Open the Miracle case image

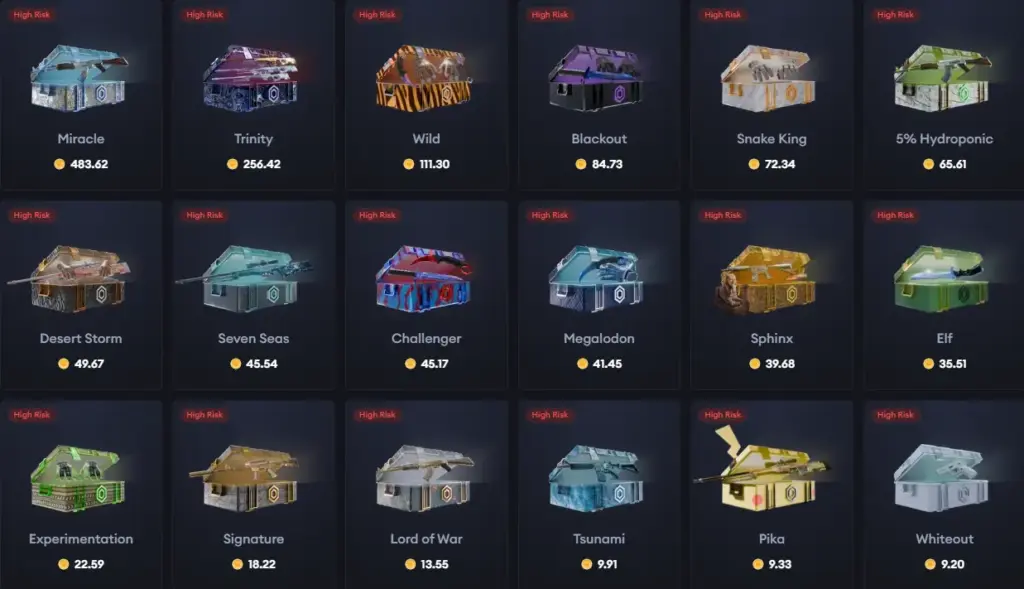click(x=80, y=78)
